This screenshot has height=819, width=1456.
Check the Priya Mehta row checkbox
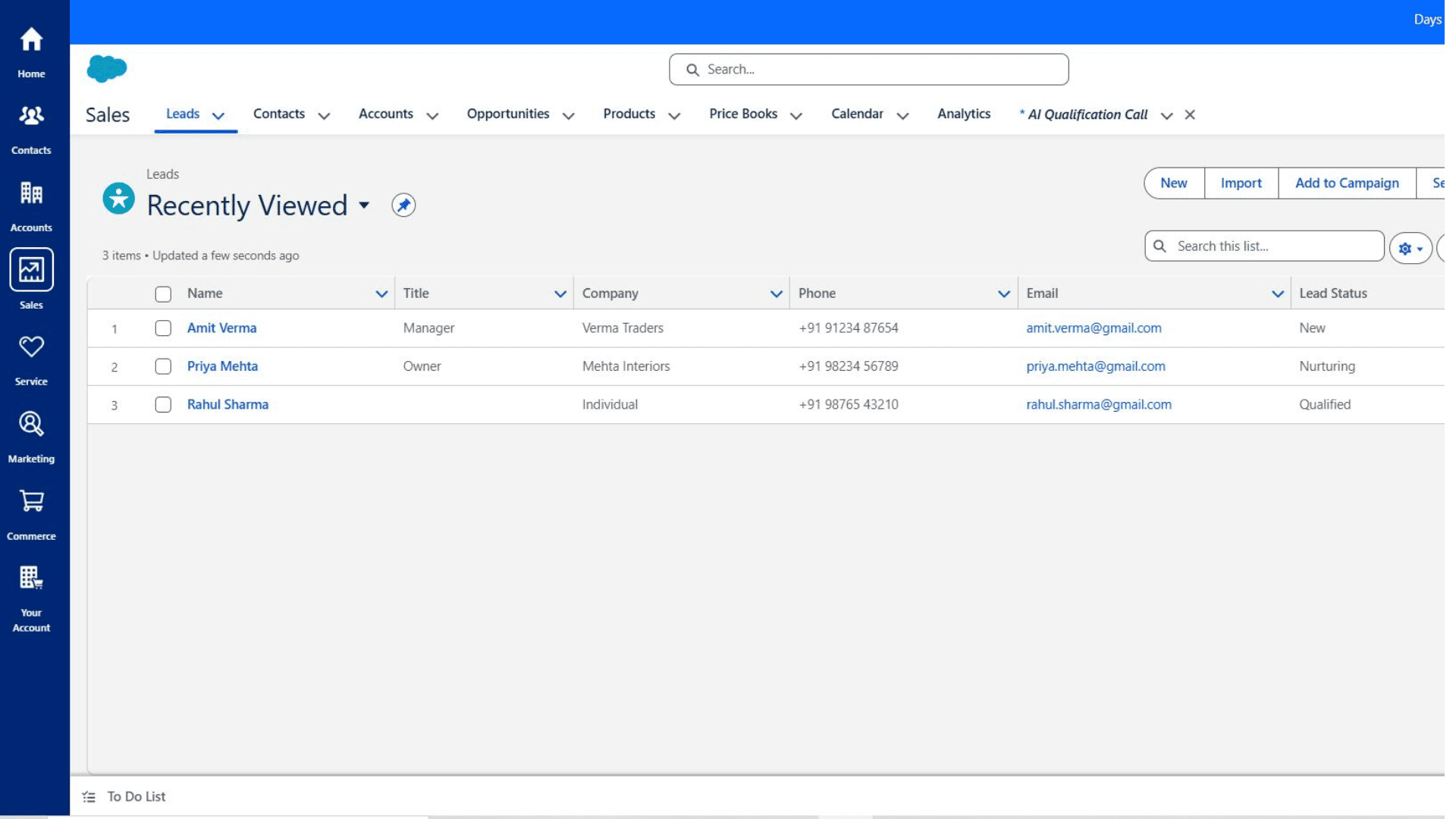163,366
